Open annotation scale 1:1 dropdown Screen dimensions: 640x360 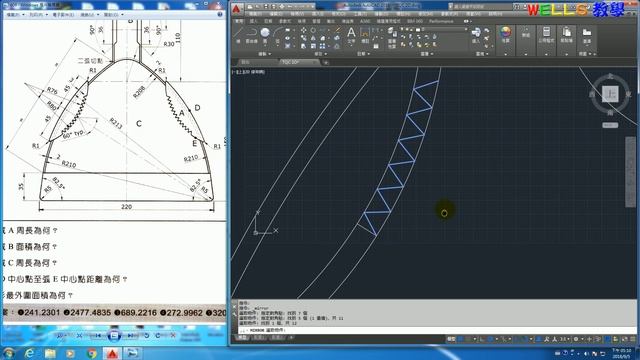click(x=564, y=339)
